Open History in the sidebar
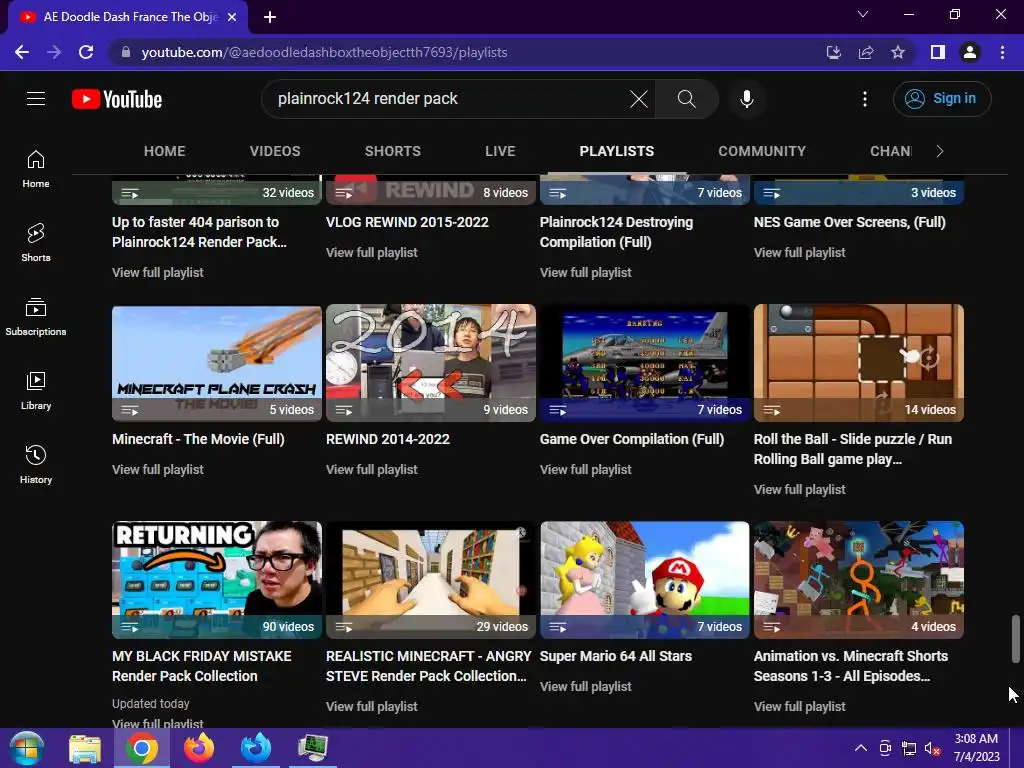This screenshot has height=768, width=1024. tap(36, 464)
